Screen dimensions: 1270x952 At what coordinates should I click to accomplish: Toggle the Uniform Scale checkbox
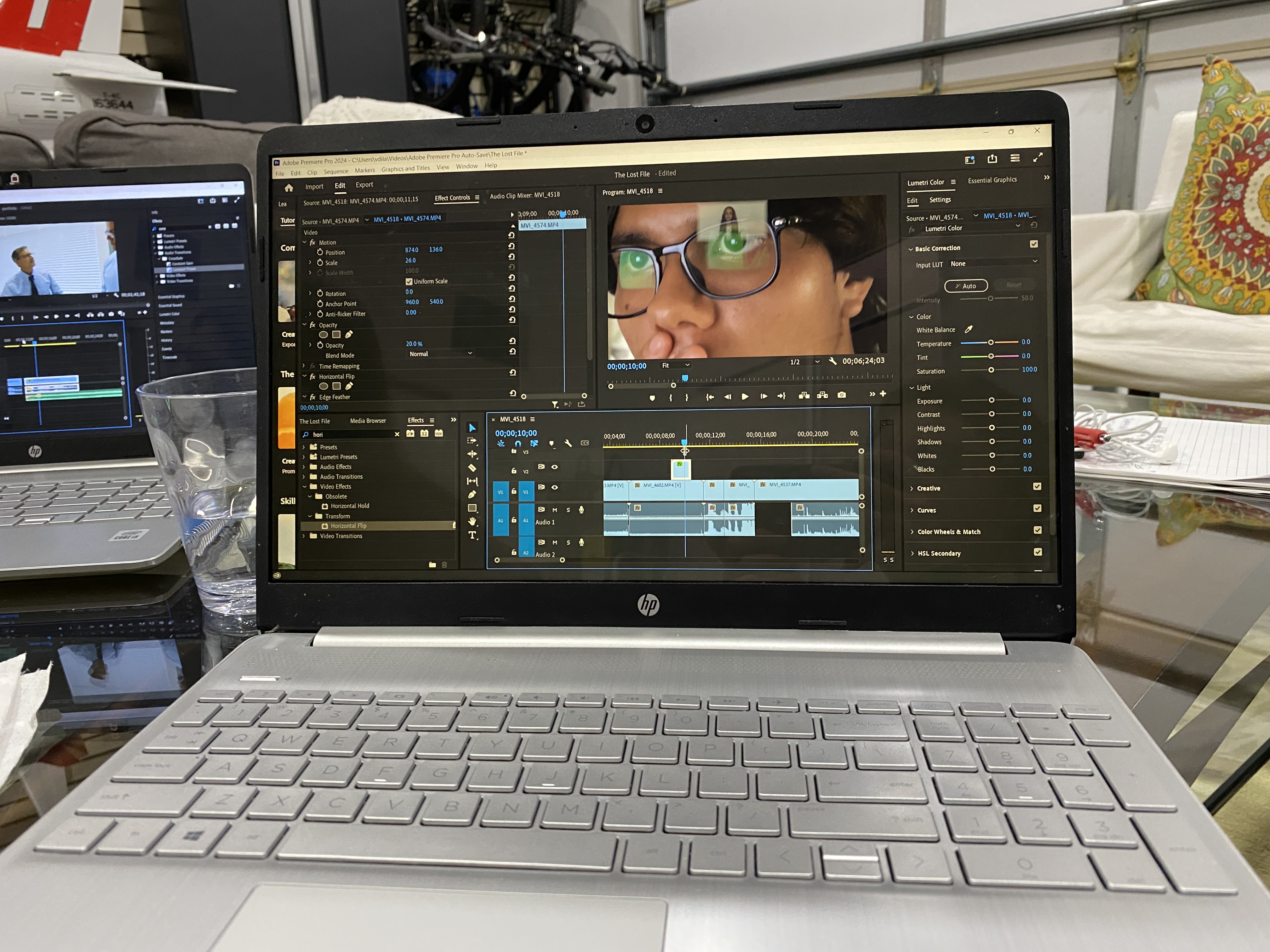click(409, 282)
